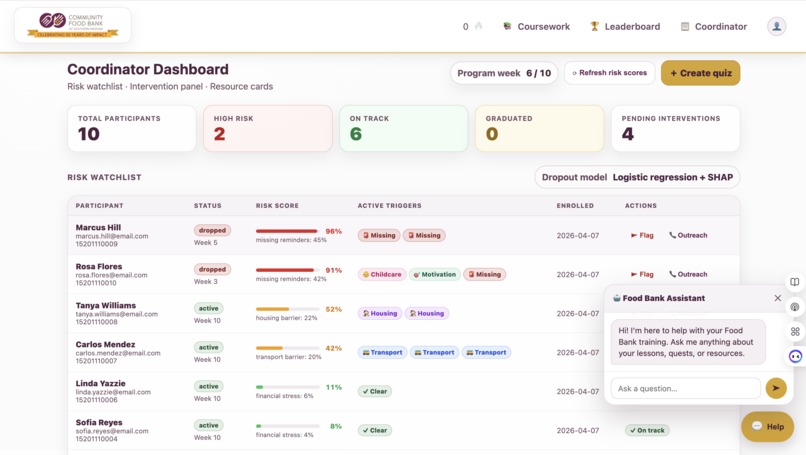
Task: Flag Rosa Flores
Action: click(642, 275)
